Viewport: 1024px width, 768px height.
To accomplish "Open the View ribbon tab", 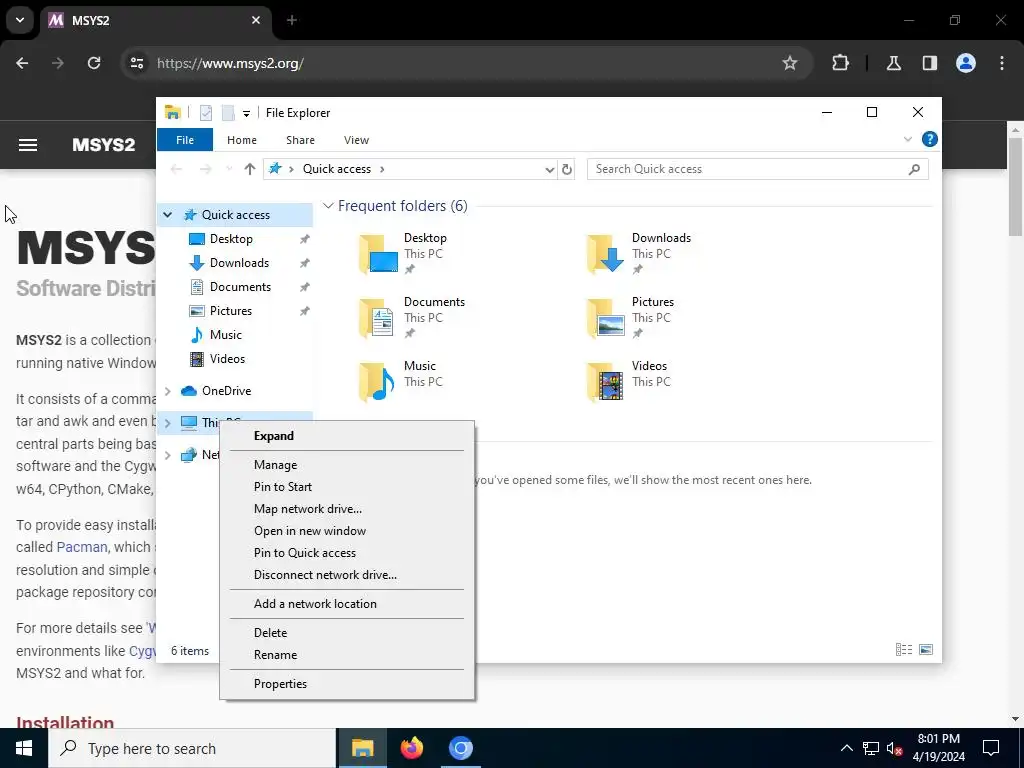I will 357,140.
